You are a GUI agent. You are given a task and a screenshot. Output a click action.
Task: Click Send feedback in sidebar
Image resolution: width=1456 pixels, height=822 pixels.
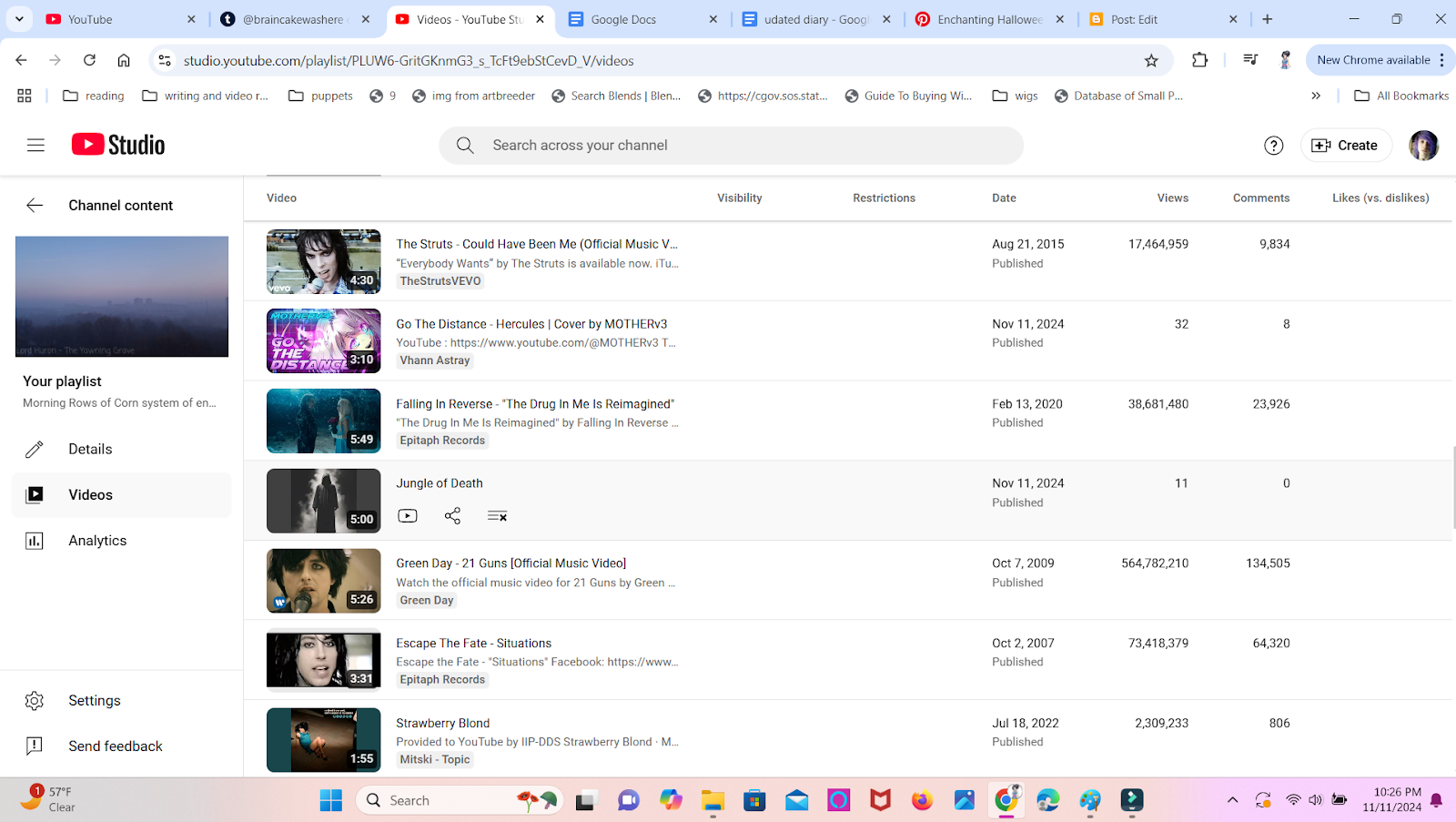coord(121,746)
